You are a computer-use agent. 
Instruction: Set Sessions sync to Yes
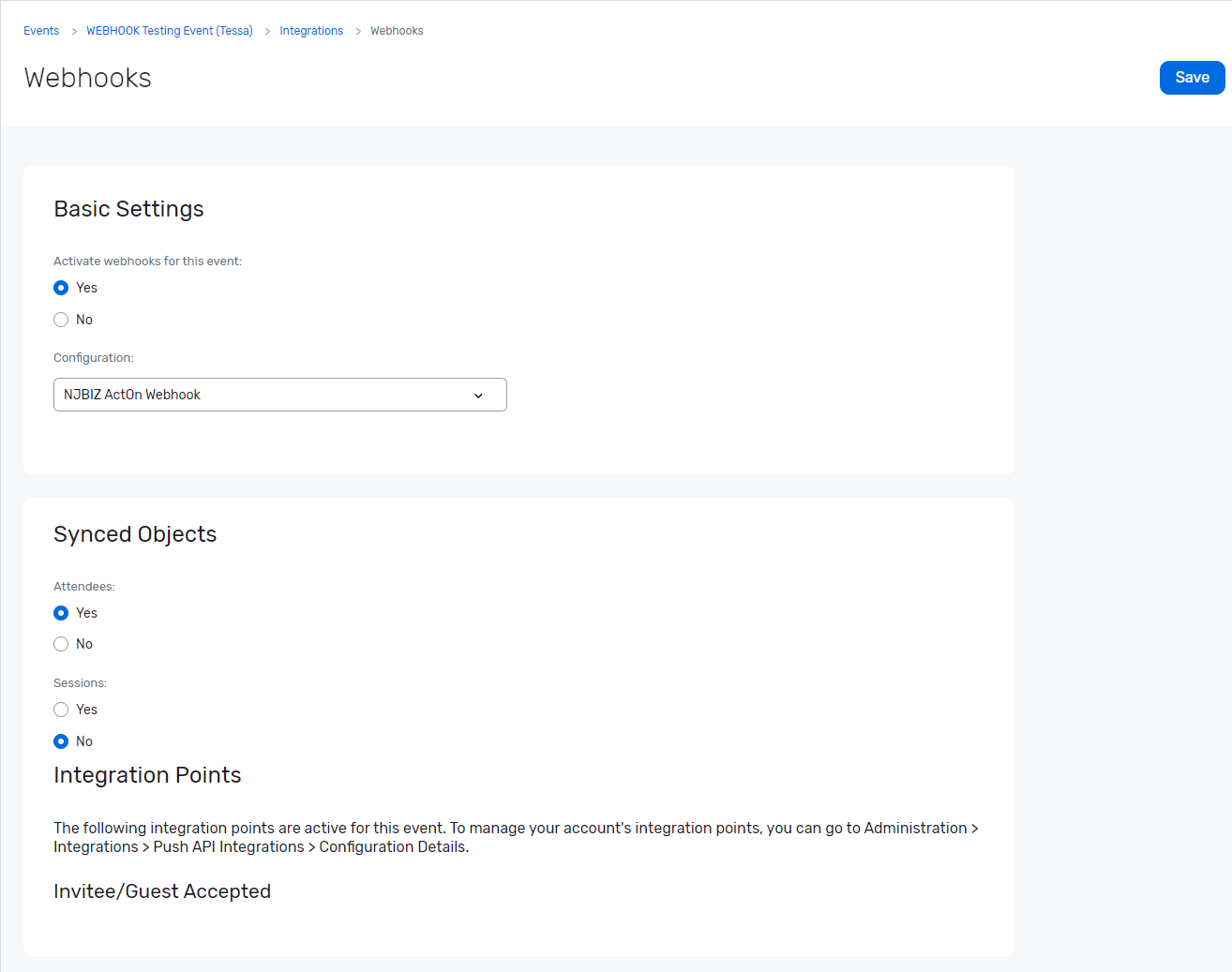pyautogui.click(x=61, y=710)
